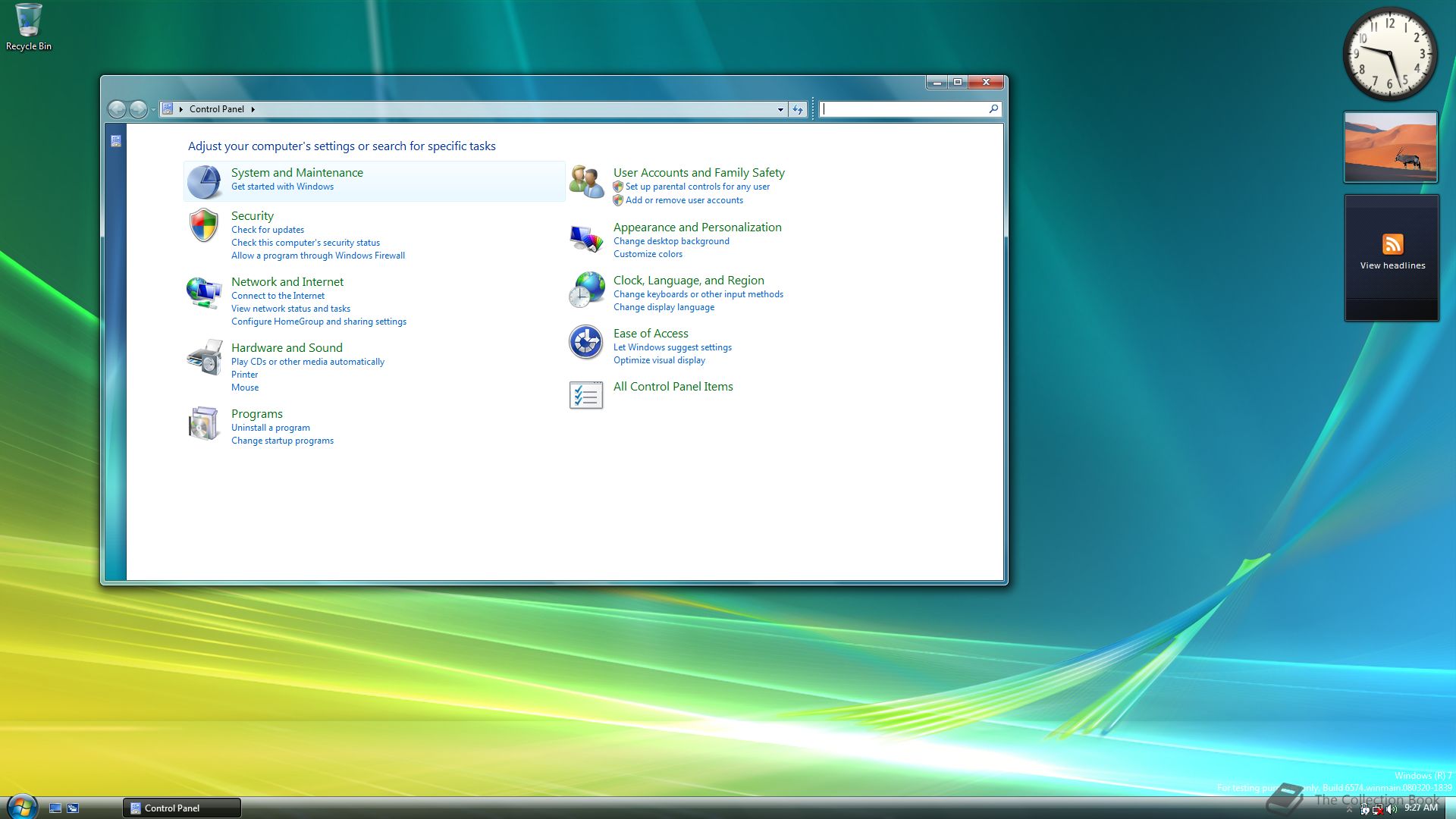Click the Network and Internet globe icon

coord(204,292)
